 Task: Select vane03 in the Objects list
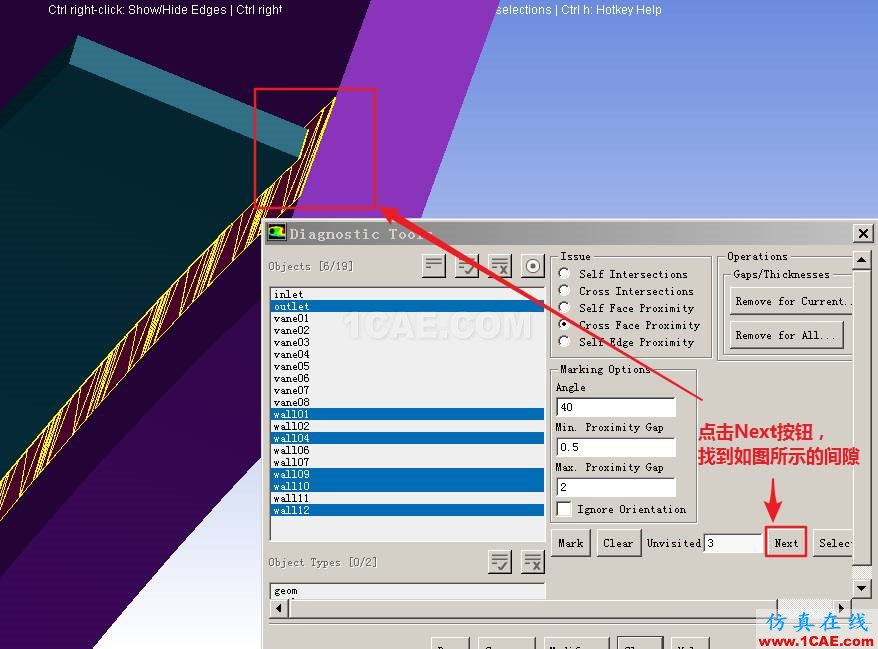407,342
